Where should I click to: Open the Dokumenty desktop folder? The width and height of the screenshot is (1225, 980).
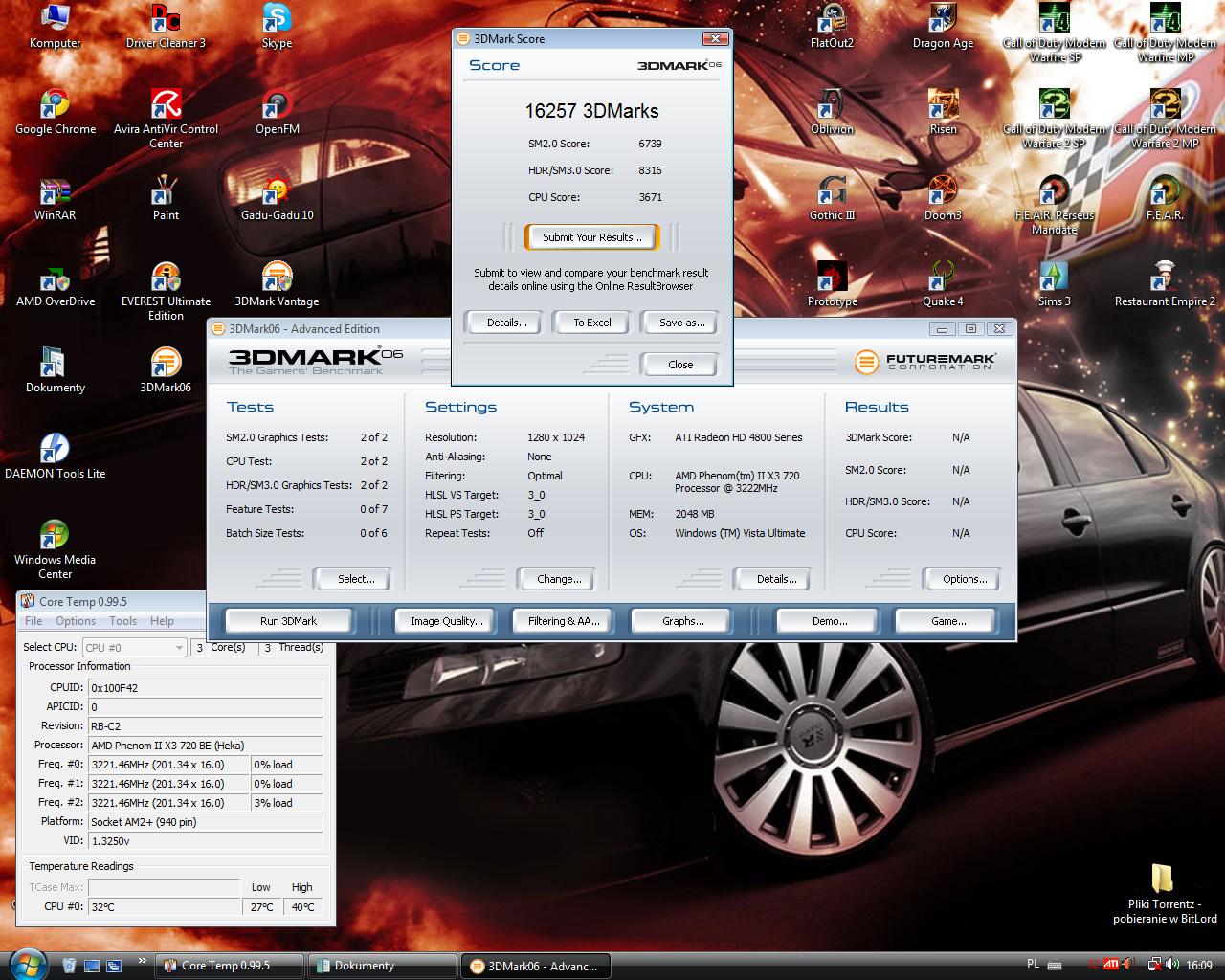click(56, 371)
